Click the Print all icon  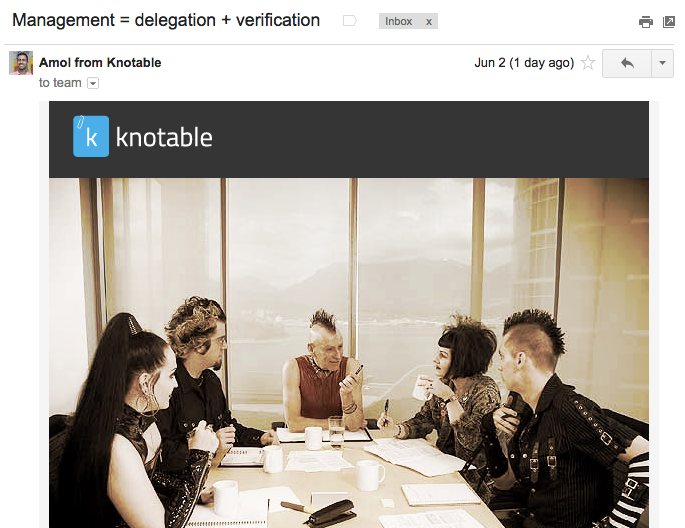click(x=645, y=22)
